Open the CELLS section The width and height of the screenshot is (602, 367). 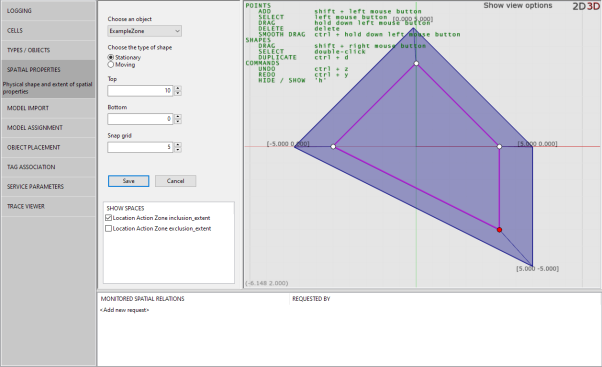coord(48,30)
